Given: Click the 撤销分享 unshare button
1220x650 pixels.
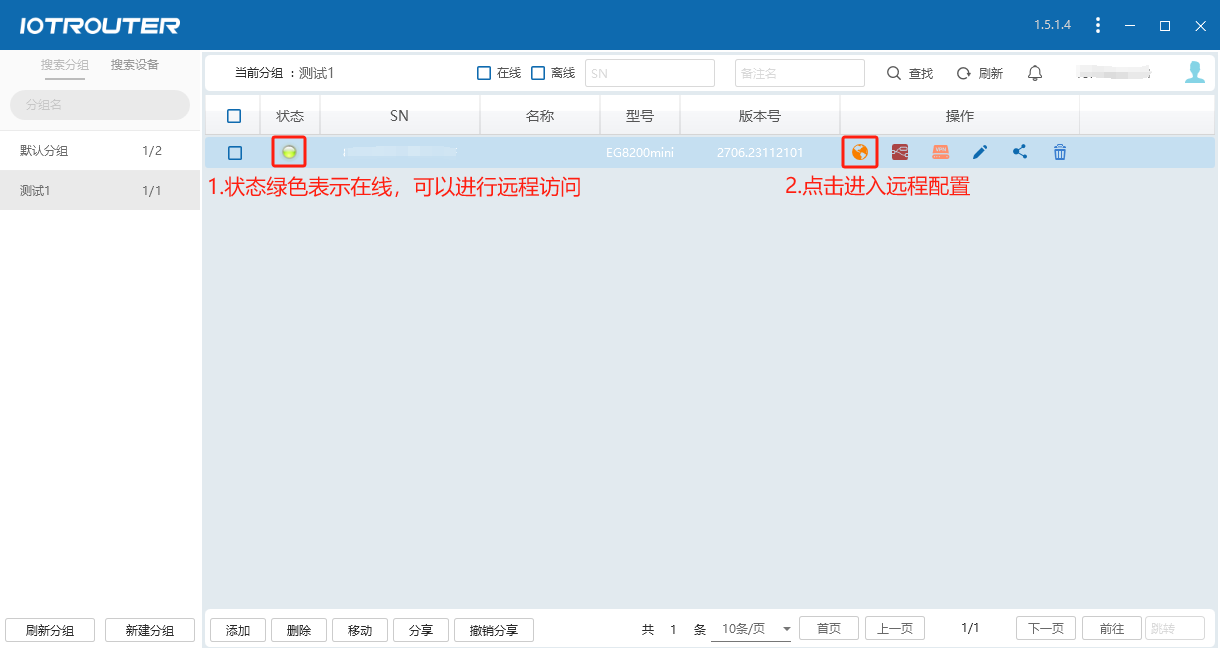Looking at the screenshot, I should pos(494,629).
